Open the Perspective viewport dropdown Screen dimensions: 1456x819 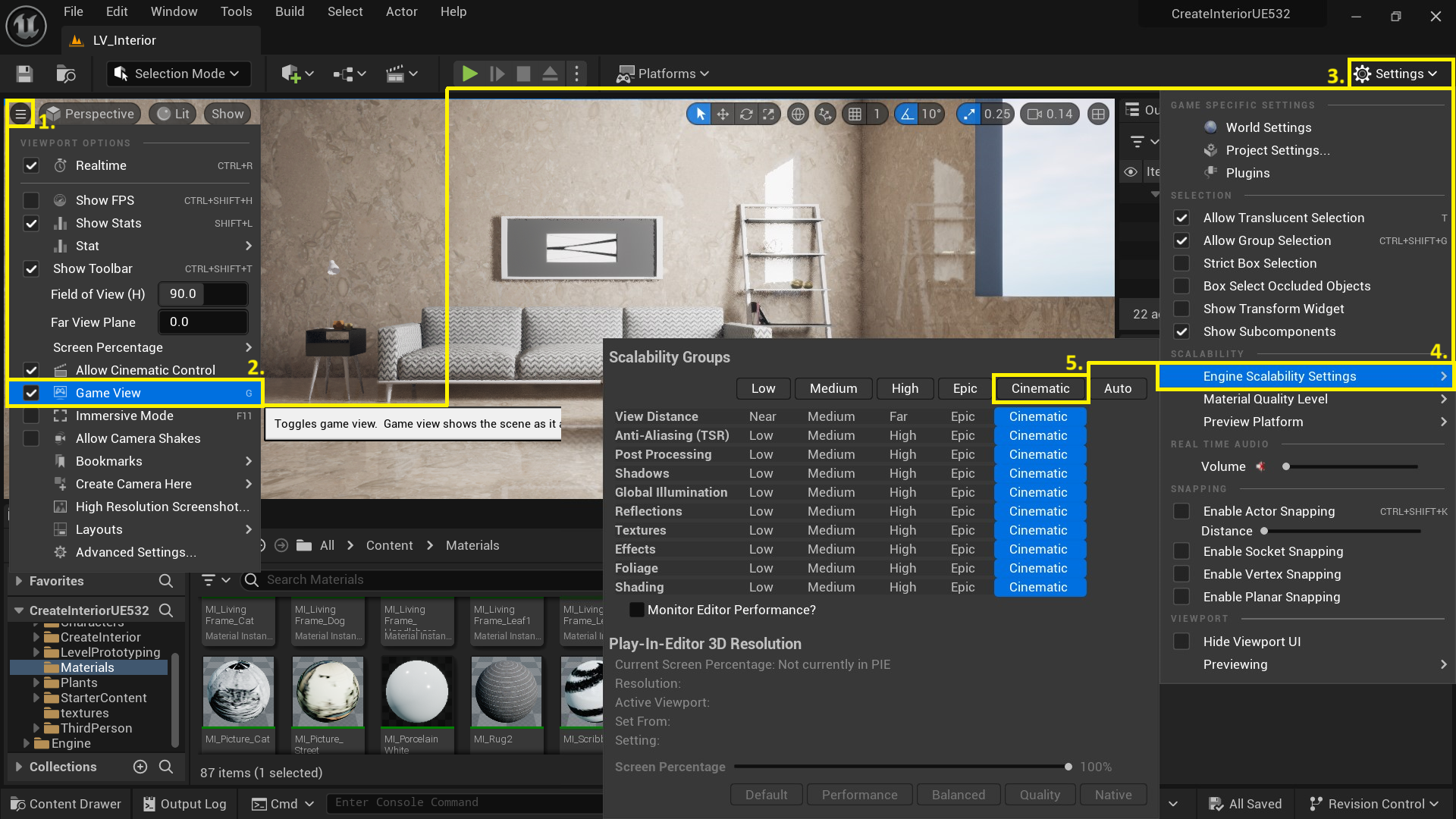tap(99, 113)
